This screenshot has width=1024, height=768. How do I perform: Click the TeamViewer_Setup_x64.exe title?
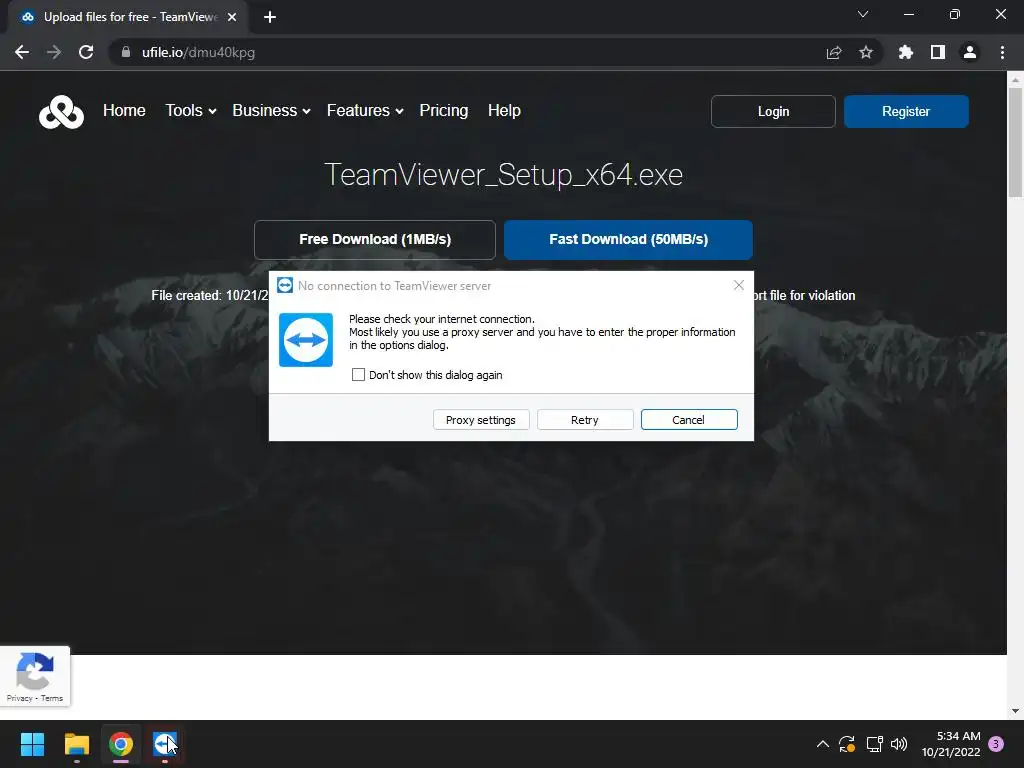click(x=504, y=175)
